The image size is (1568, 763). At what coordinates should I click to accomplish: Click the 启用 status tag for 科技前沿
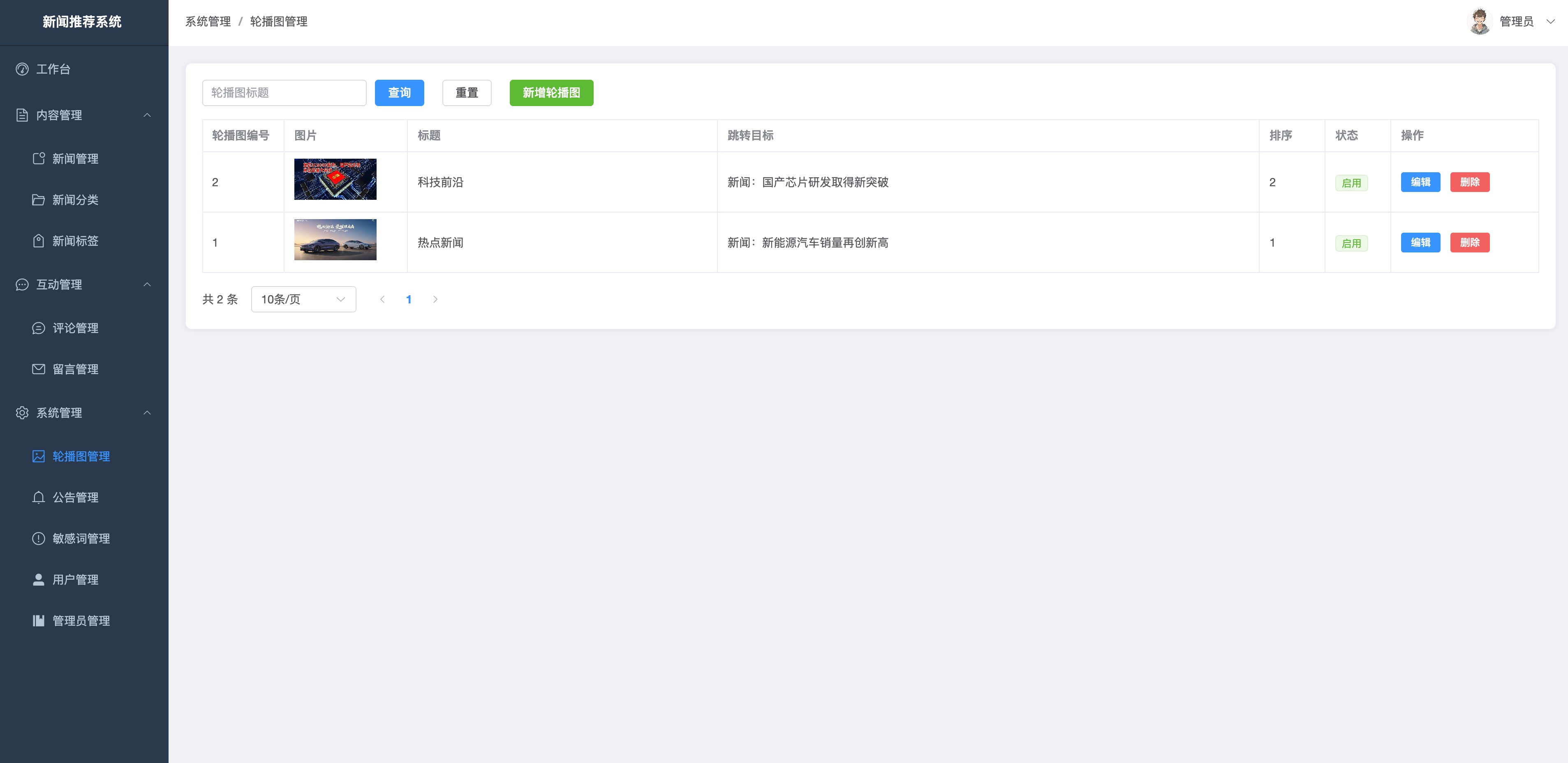pos(1351,183)
